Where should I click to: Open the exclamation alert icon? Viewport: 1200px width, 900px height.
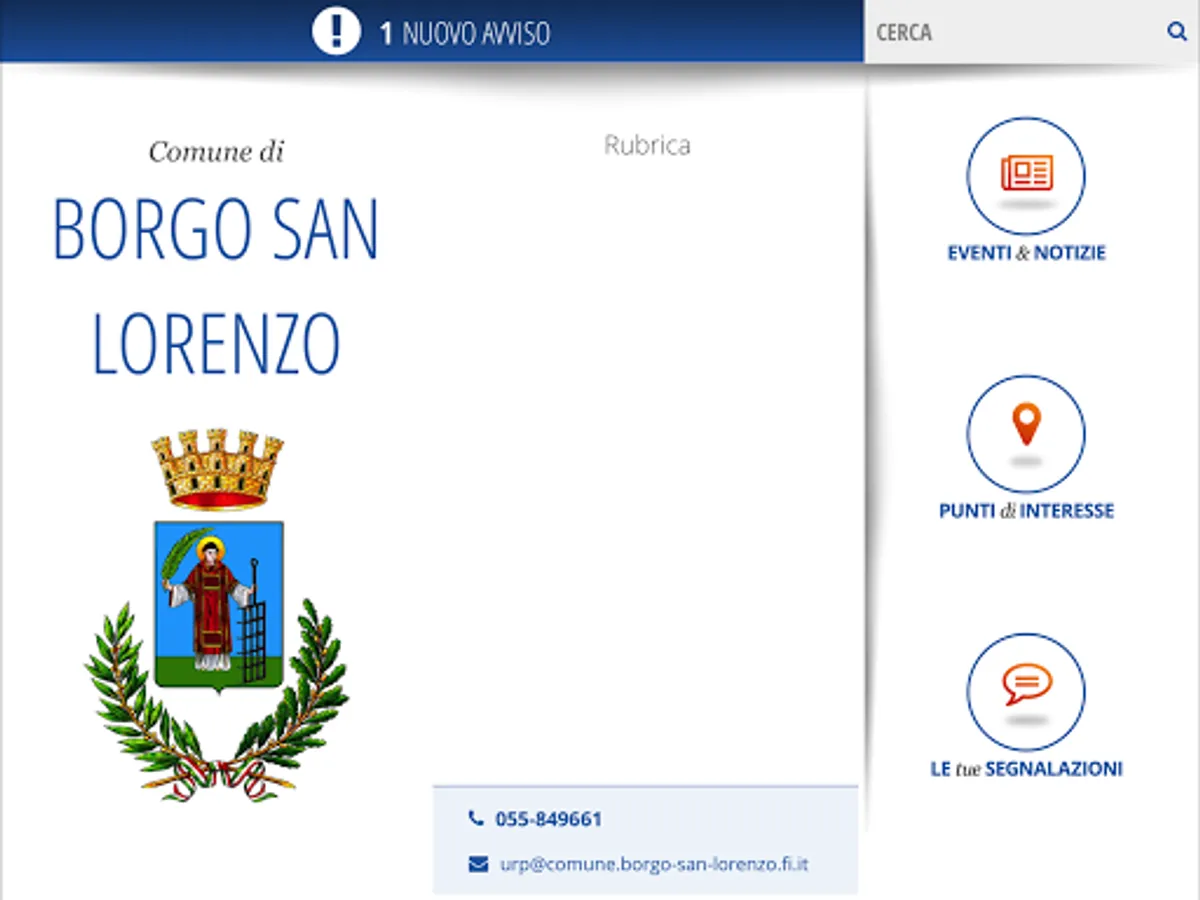coord(336,32)
